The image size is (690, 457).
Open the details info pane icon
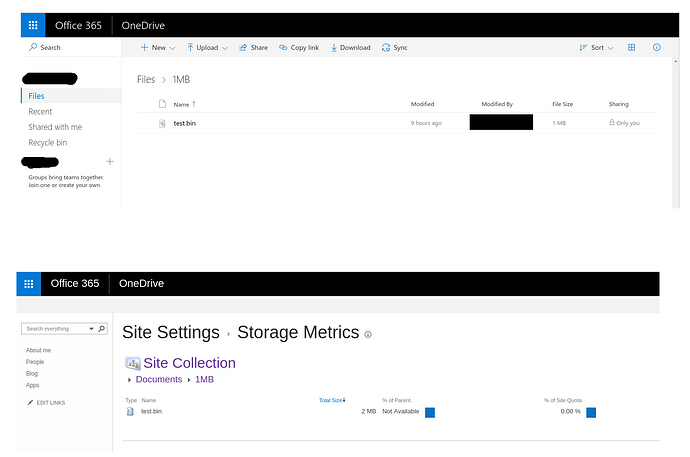click(657, 48)
